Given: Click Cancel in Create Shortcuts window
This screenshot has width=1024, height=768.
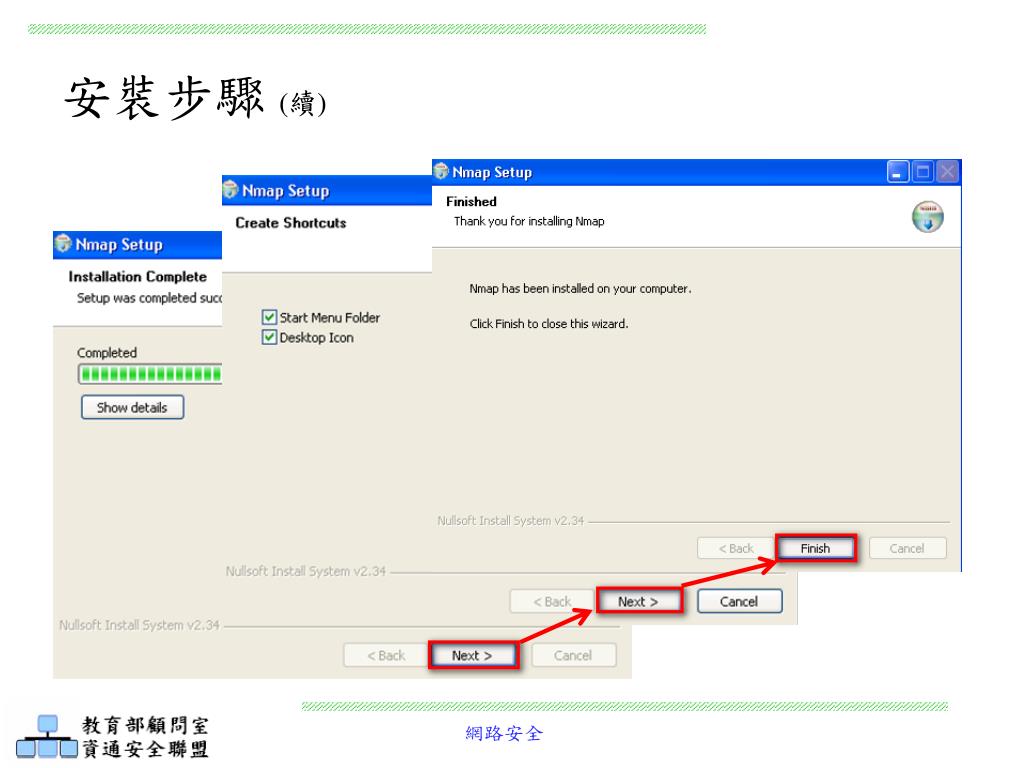Looking at the screenshot, I should tap(739, 601).
